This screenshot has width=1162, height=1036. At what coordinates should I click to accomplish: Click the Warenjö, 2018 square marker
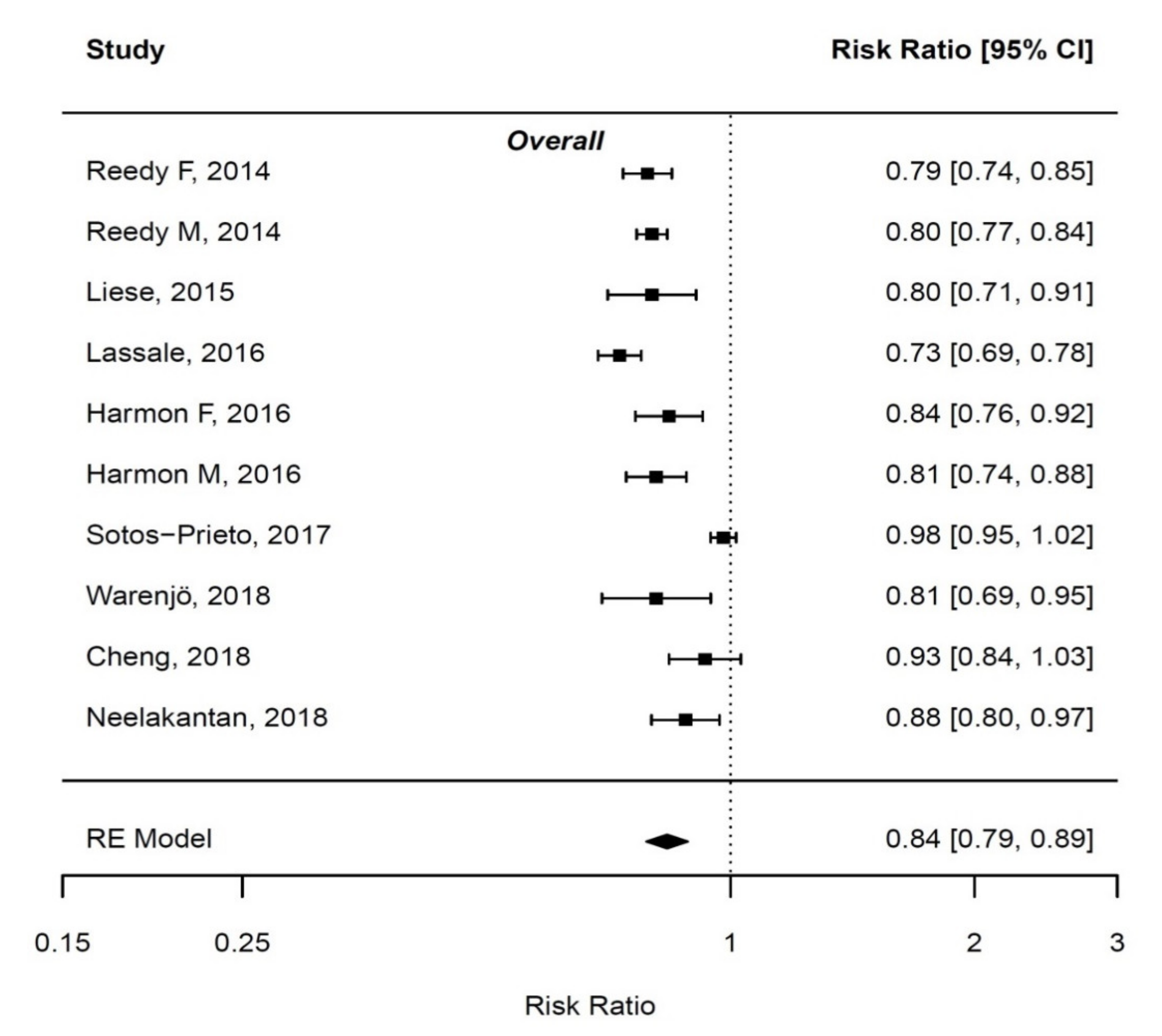[x=656, y=598]
